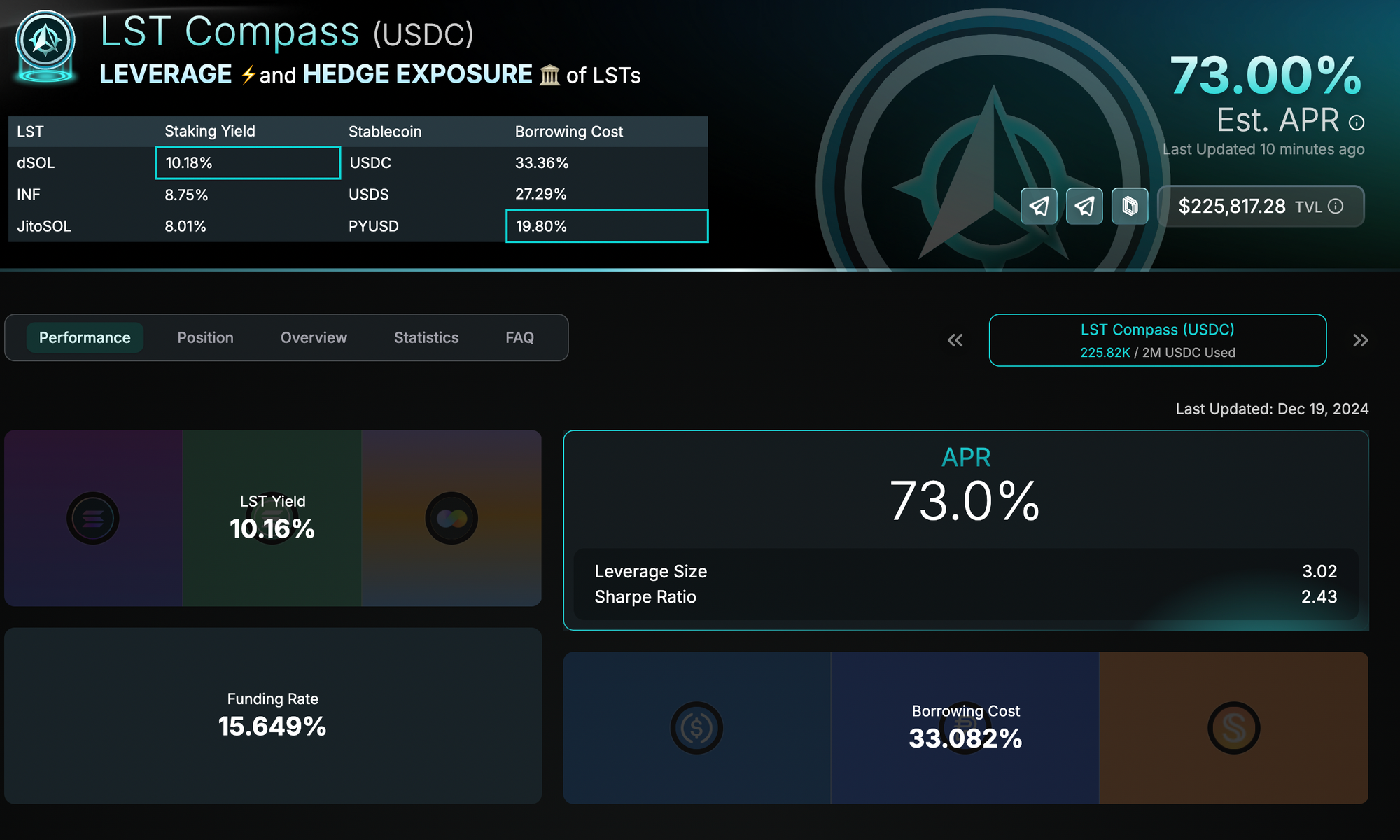This screenshot has height=840, width=1400.
Task: Click the second Telegram paper-plane icon
Action: [1084, 206]
